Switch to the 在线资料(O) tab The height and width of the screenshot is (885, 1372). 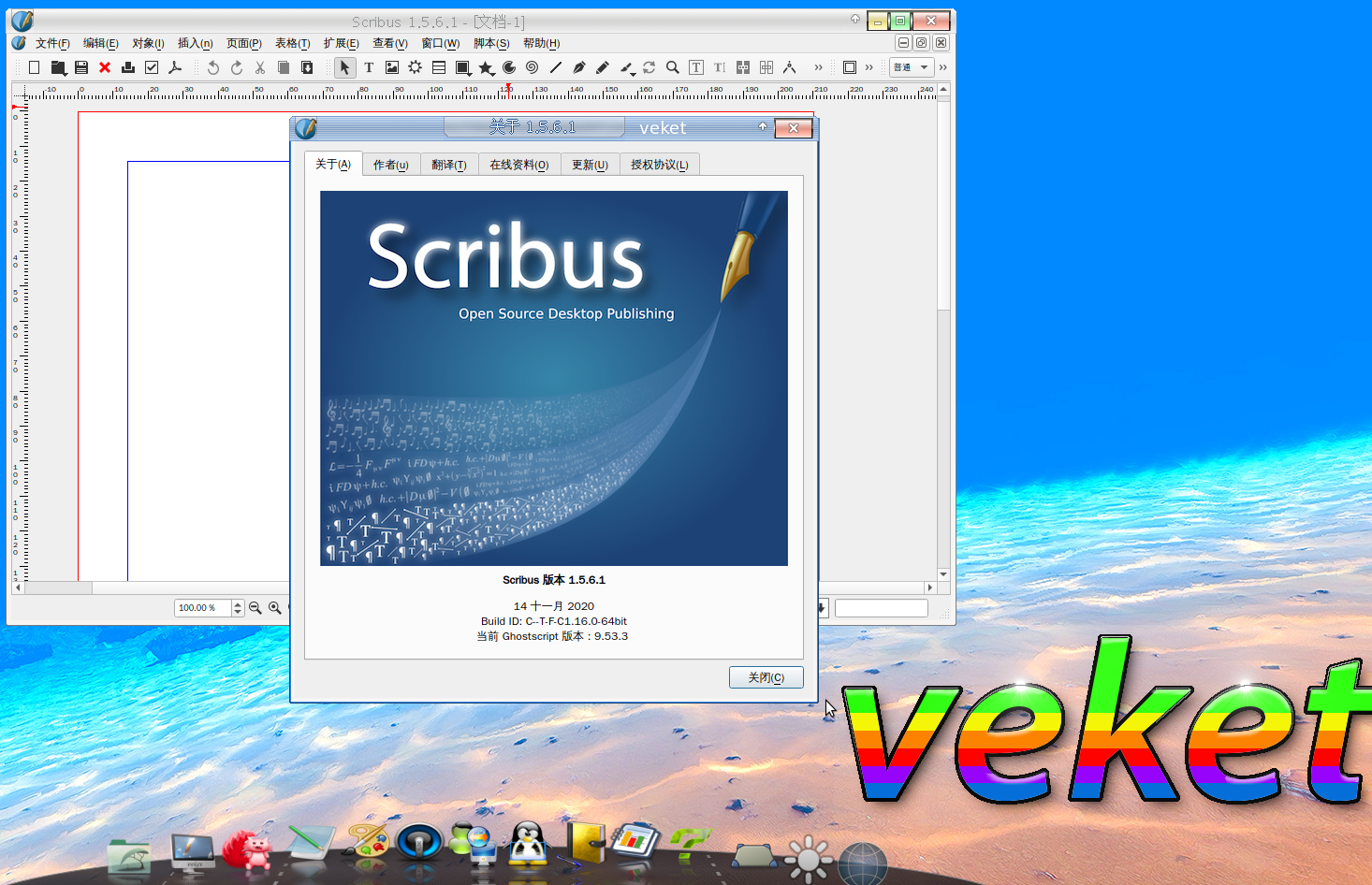click(519, 165)
